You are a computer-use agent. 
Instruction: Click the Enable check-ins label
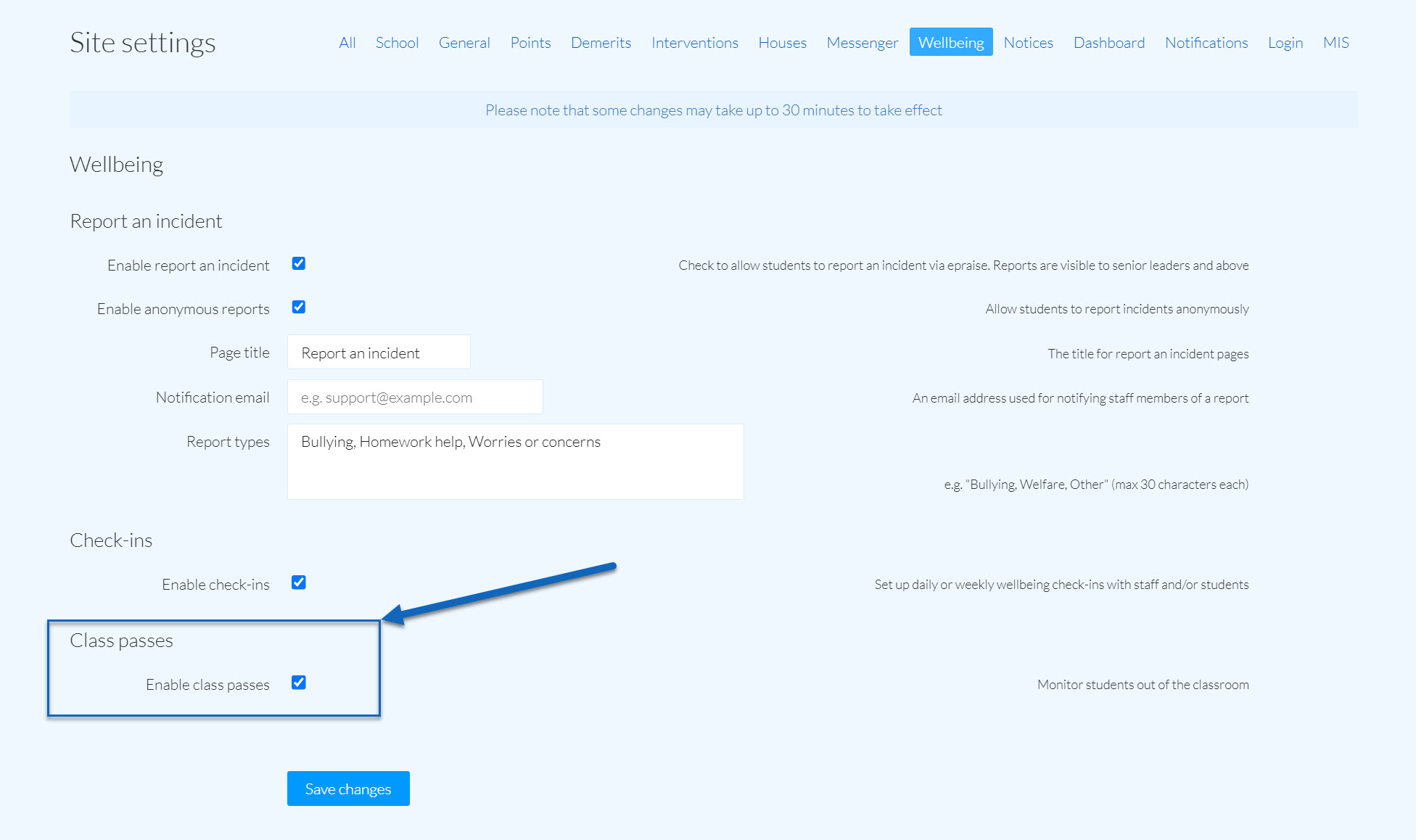click(215, 585)
